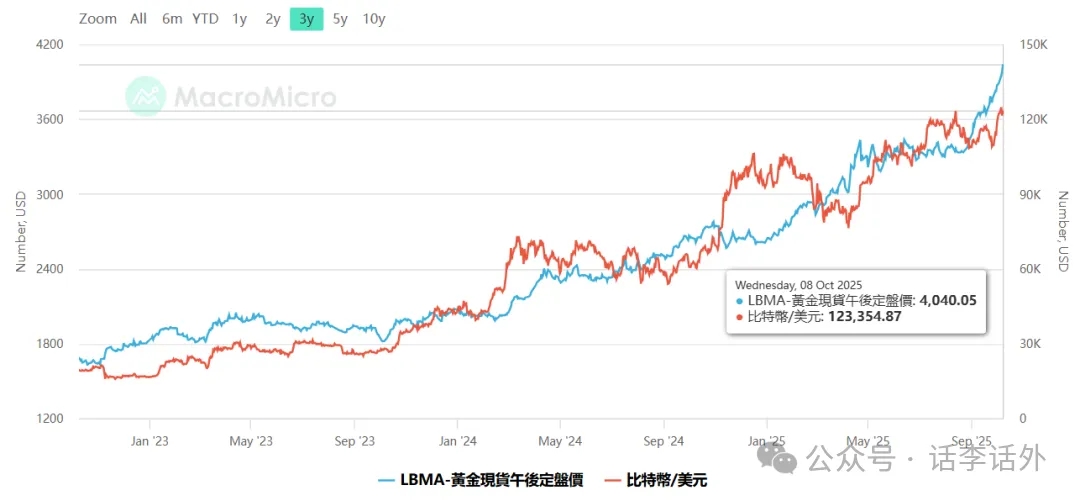The width and height of the screenshot is (1080, 501).
Task: Change zoom range to 5y
Action: (x=340, y=19)
